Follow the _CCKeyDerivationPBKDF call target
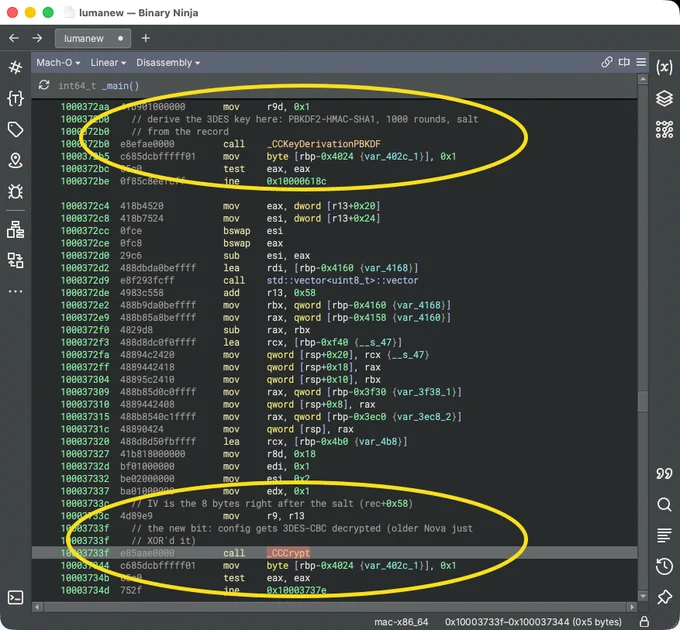This screenshot has height=630, width=680. pos(323,144)
